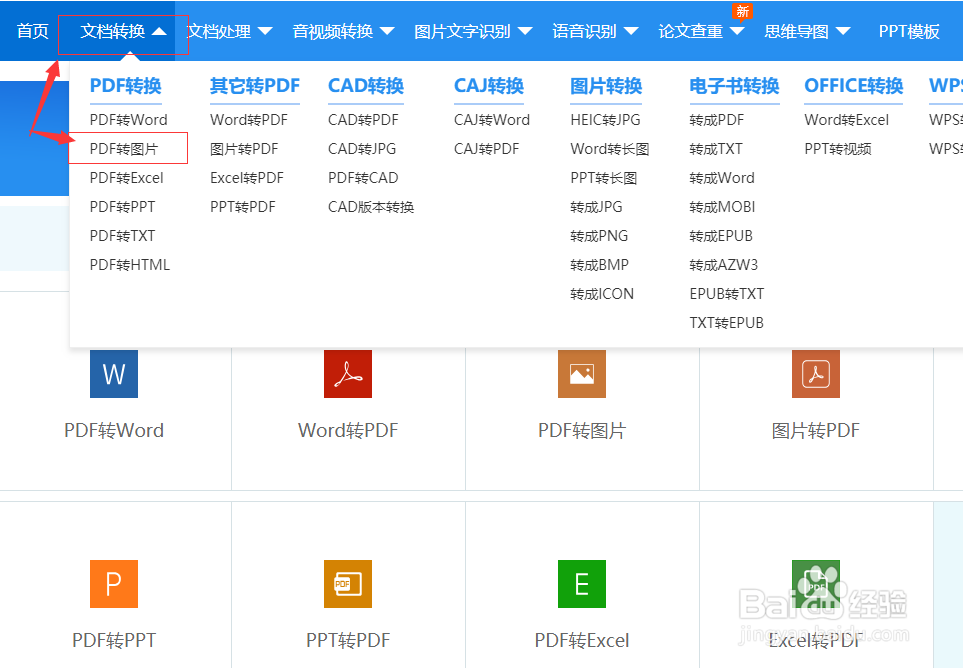The image size is (963, 668).
Task: Select the blue W PDF转Word icon
Action: (113, 374)
